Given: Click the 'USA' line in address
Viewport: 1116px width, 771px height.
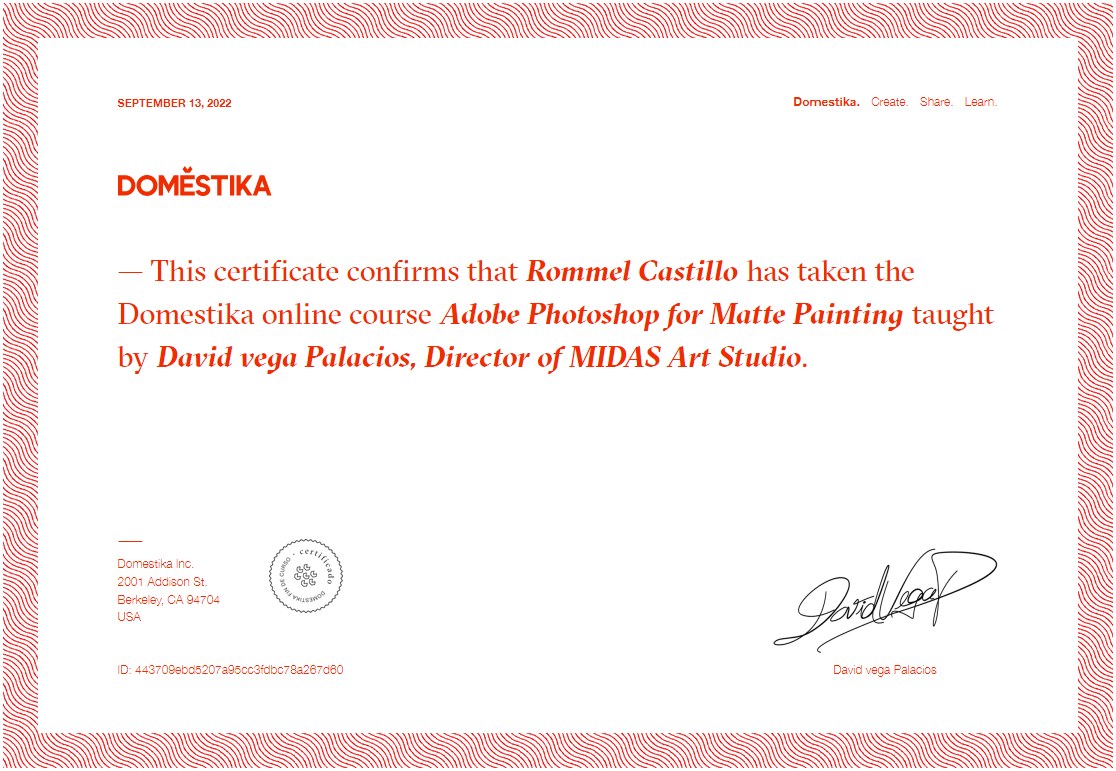Looking at the screenshot, I should 129,617.
